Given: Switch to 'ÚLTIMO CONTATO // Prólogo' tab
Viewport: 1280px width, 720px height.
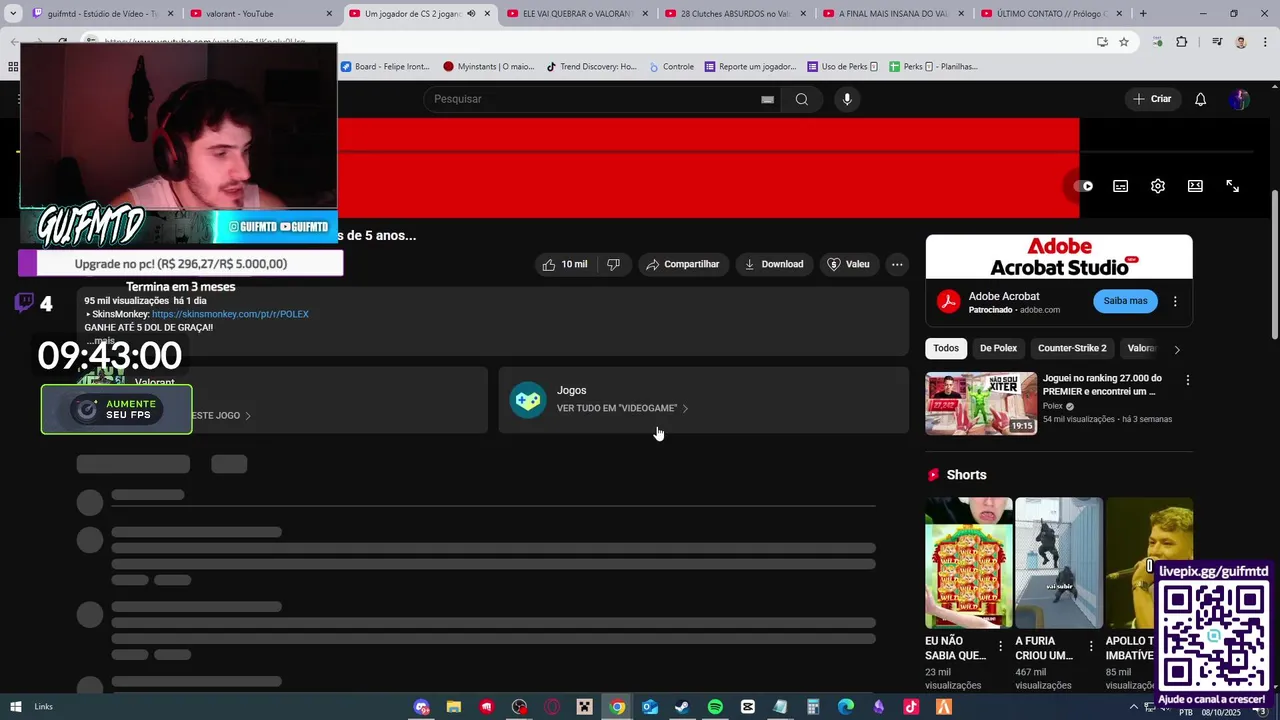Looking at the screenshot, I should tap(1052, 14).
